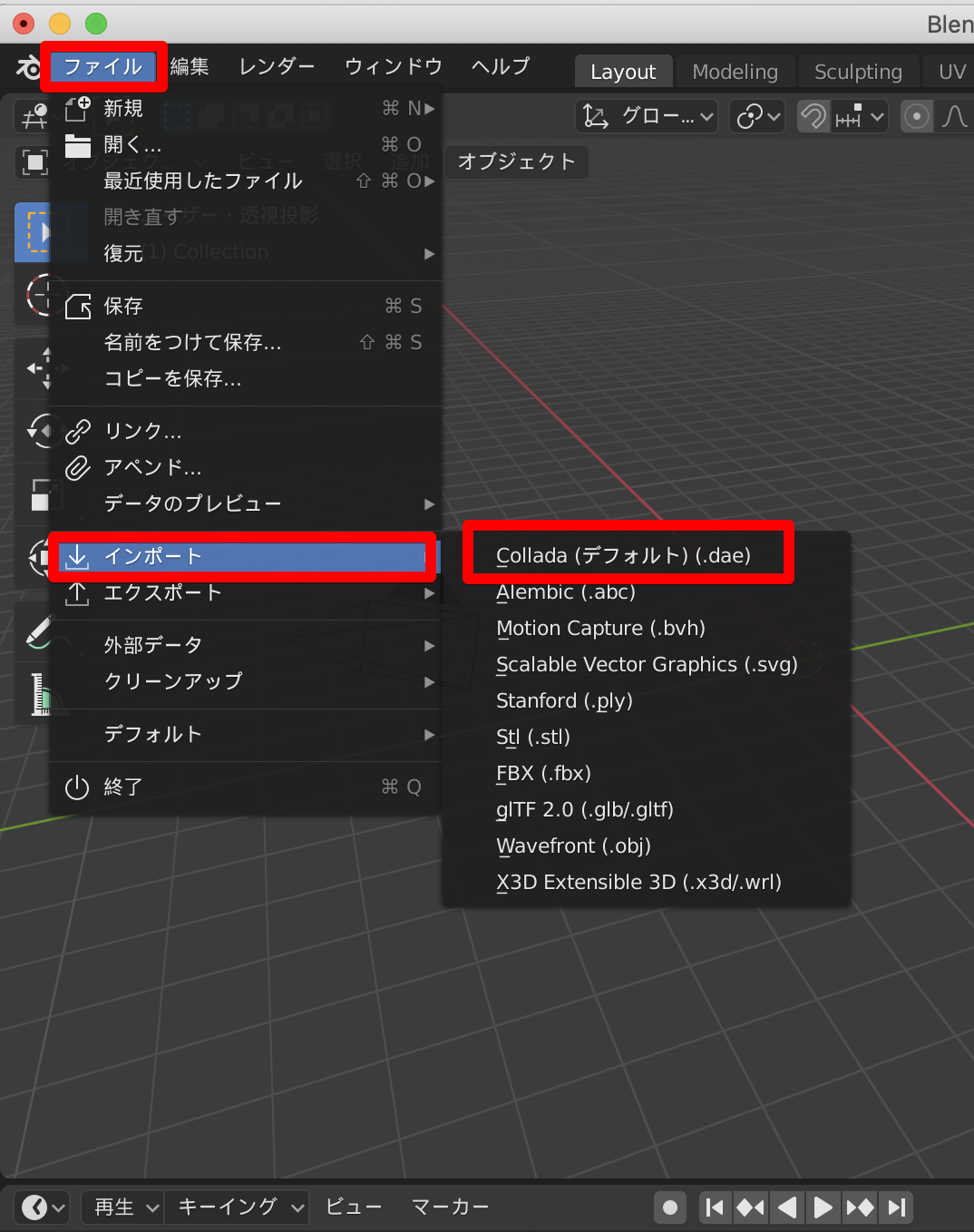
Task: Expand the デフォルト submenu
Action: coord(246,734)
